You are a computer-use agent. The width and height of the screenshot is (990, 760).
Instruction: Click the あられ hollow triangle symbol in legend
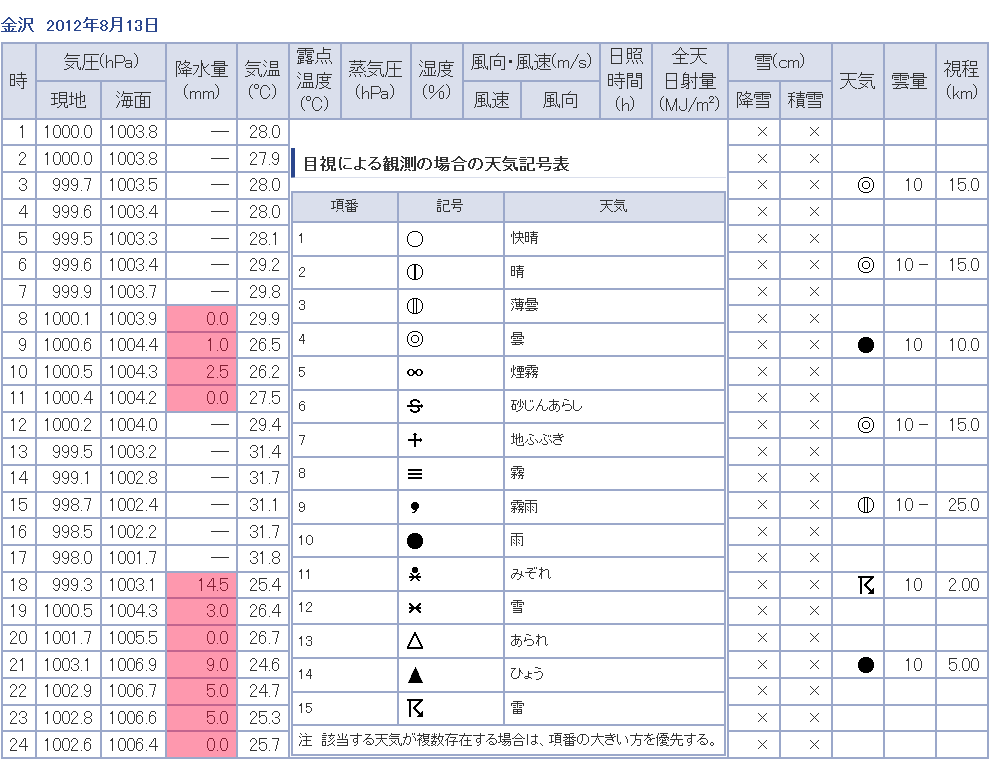click(x=415, y=641)
